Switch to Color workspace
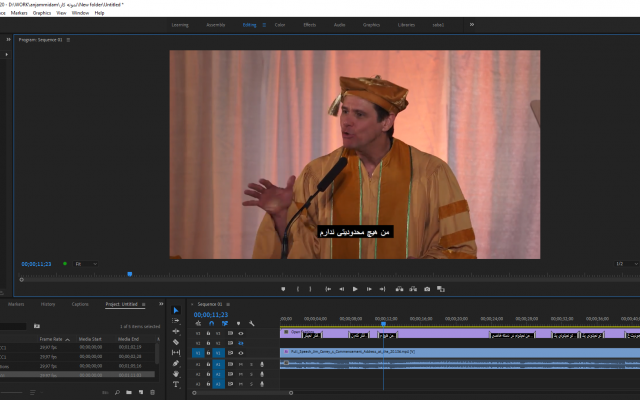The width and height of the screenshot is (640, 400). tap(280, 25)
